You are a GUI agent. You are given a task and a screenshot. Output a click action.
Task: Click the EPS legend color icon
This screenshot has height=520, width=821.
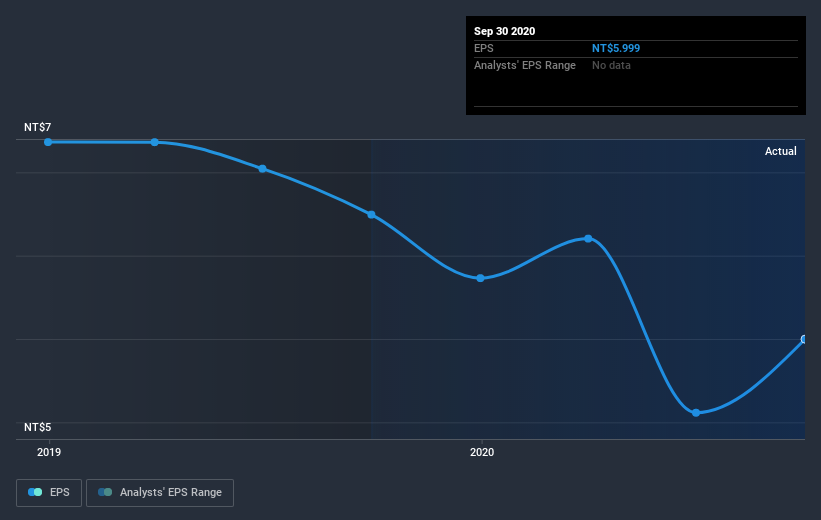tap(35, 492)
